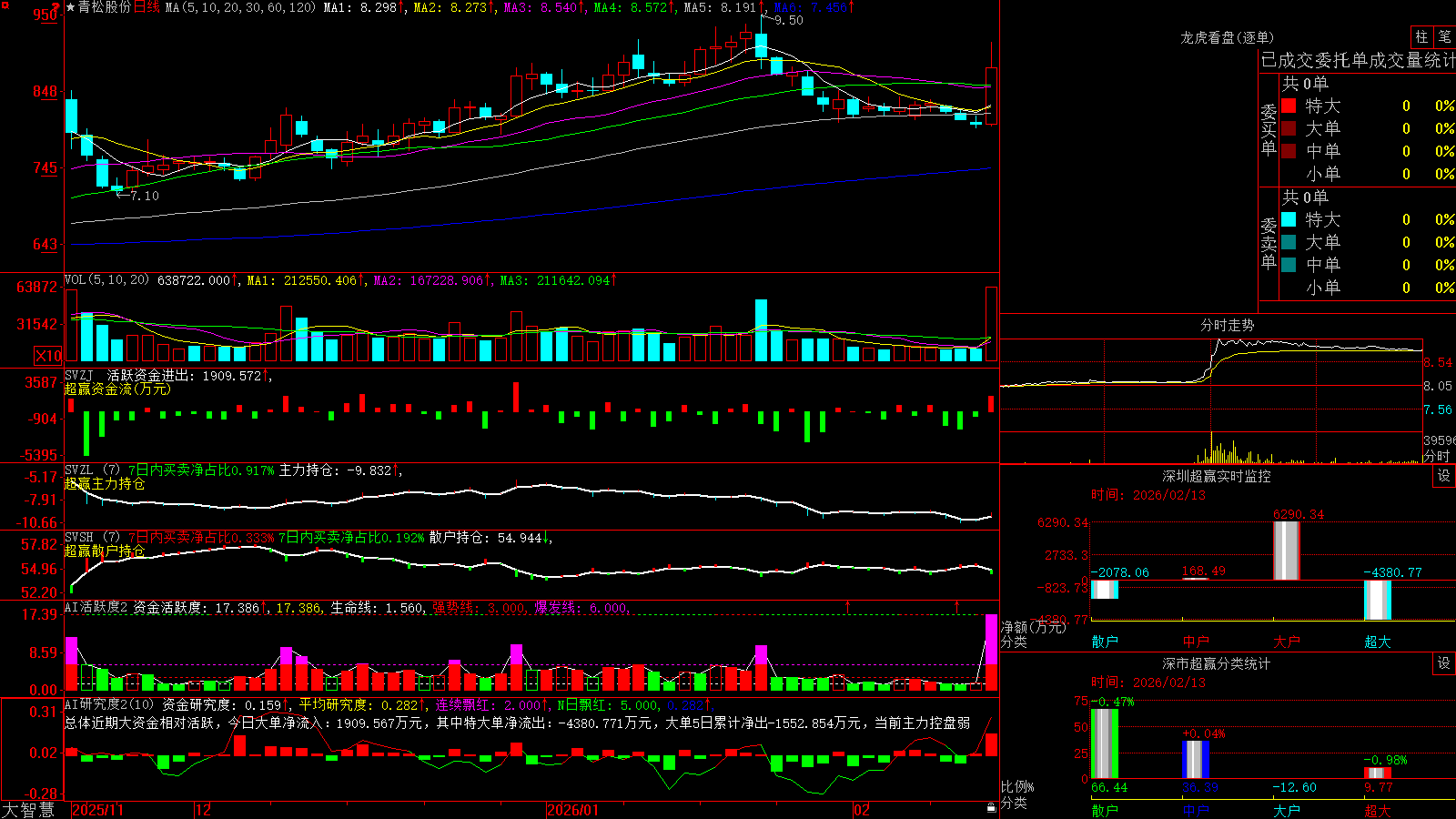Switch to the 柱 tab

(1421, 36)
